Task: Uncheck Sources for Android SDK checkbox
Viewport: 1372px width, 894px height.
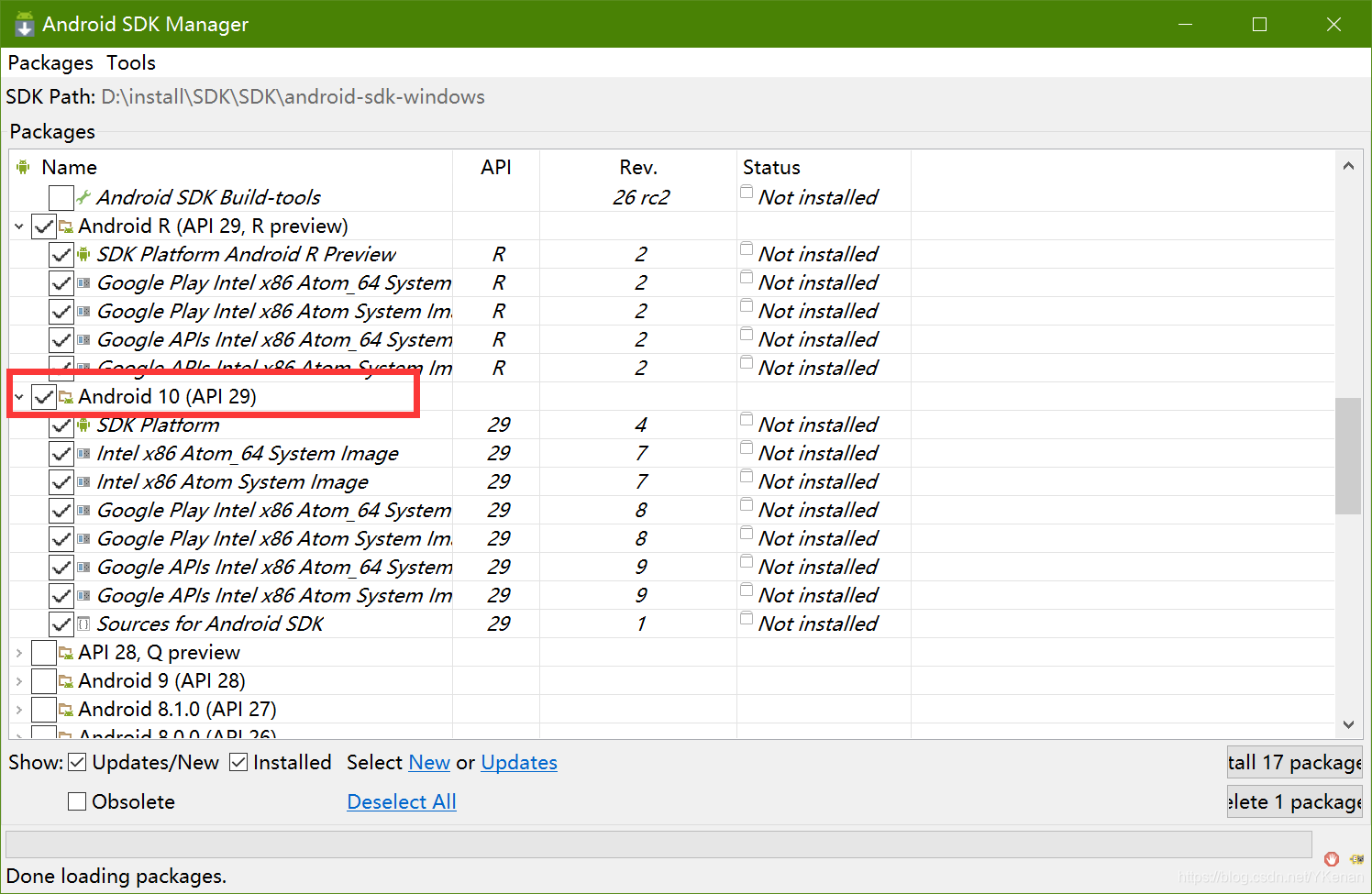Action: (x=61, y=624)
